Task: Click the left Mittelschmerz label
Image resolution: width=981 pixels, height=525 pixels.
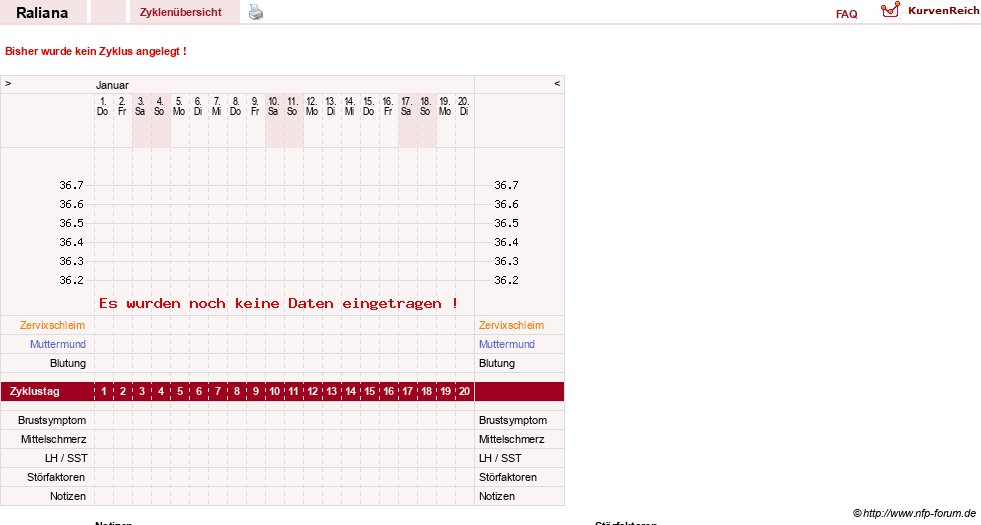Action: [x=53, y=439]
